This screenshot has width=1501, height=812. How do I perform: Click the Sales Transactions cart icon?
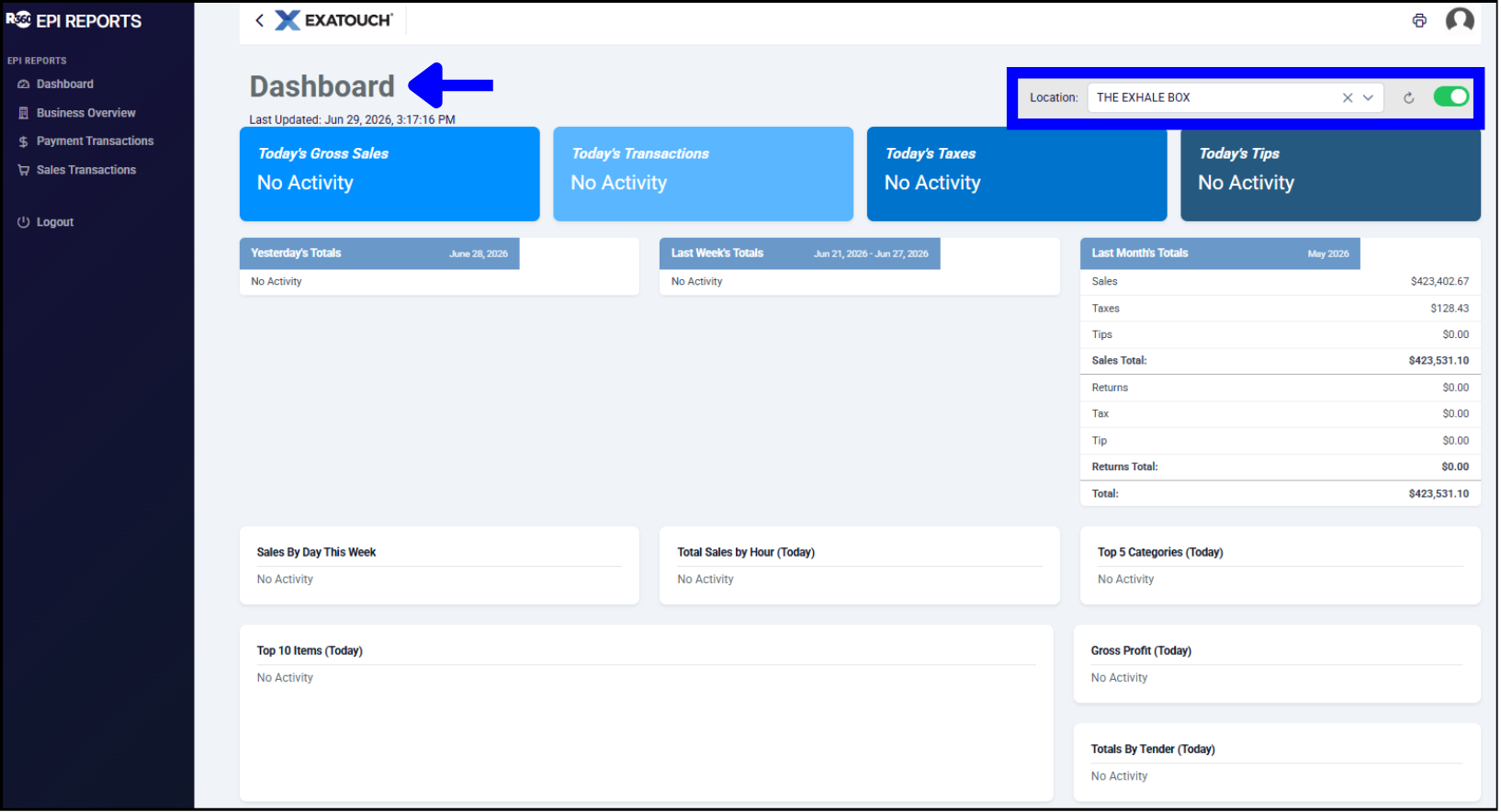point(24,170)
